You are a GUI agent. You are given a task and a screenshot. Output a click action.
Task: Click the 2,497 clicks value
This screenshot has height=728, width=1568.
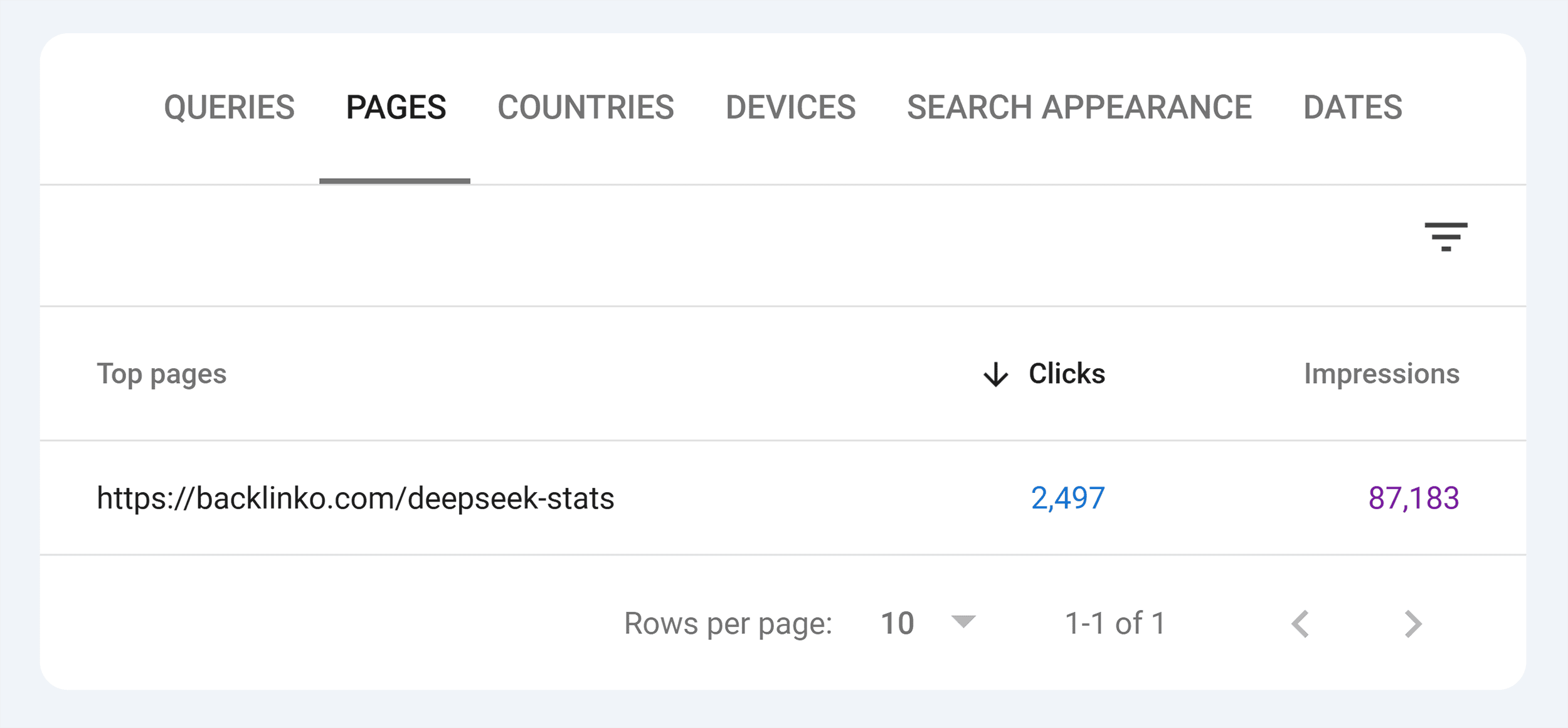(x=1067, y=499)
